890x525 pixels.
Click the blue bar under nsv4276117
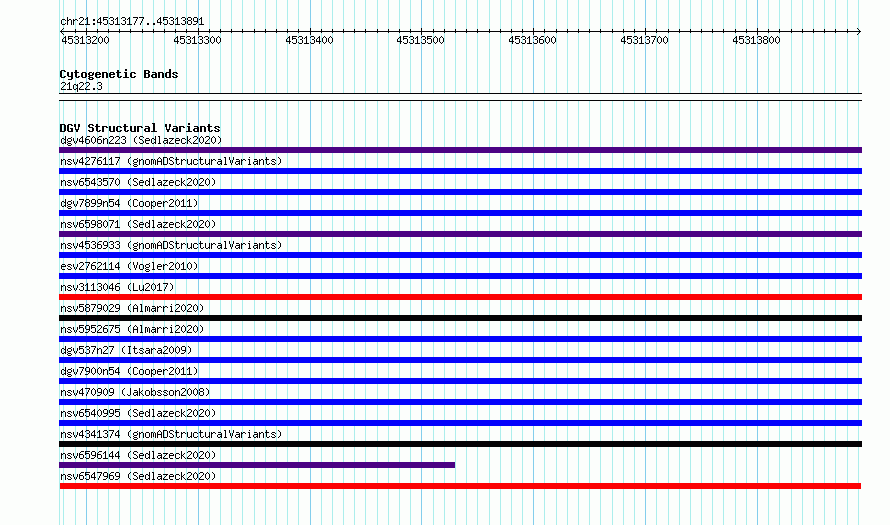pos(460,171)
